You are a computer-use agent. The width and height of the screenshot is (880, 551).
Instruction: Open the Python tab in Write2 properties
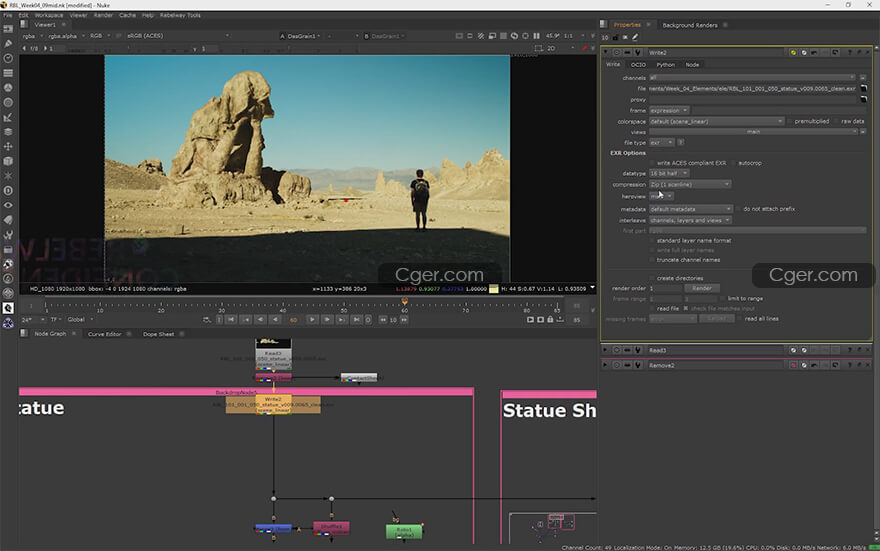click(665, 64)
